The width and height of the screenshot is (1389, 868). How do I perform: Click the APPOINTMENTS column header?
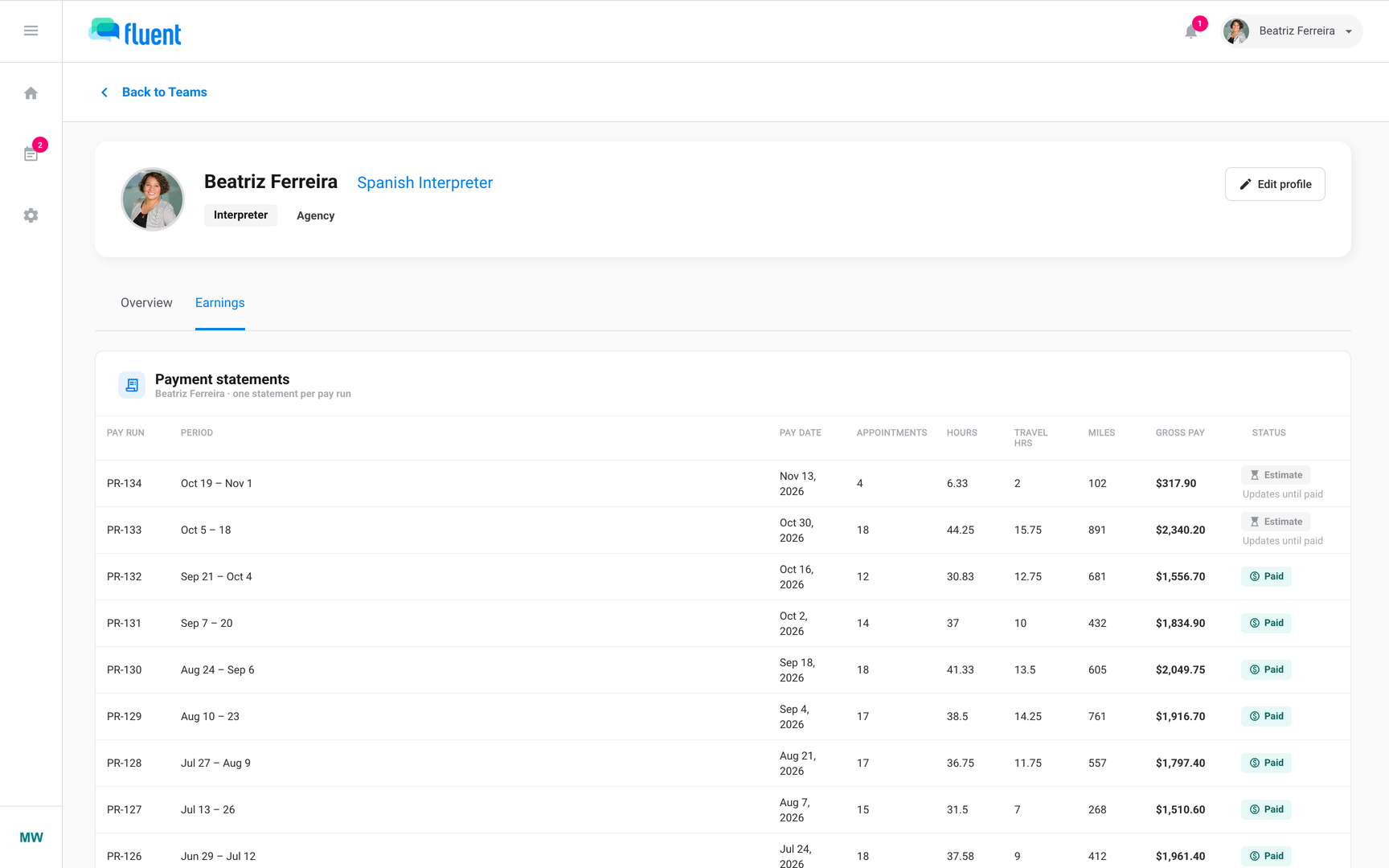[x=891, y=433]
